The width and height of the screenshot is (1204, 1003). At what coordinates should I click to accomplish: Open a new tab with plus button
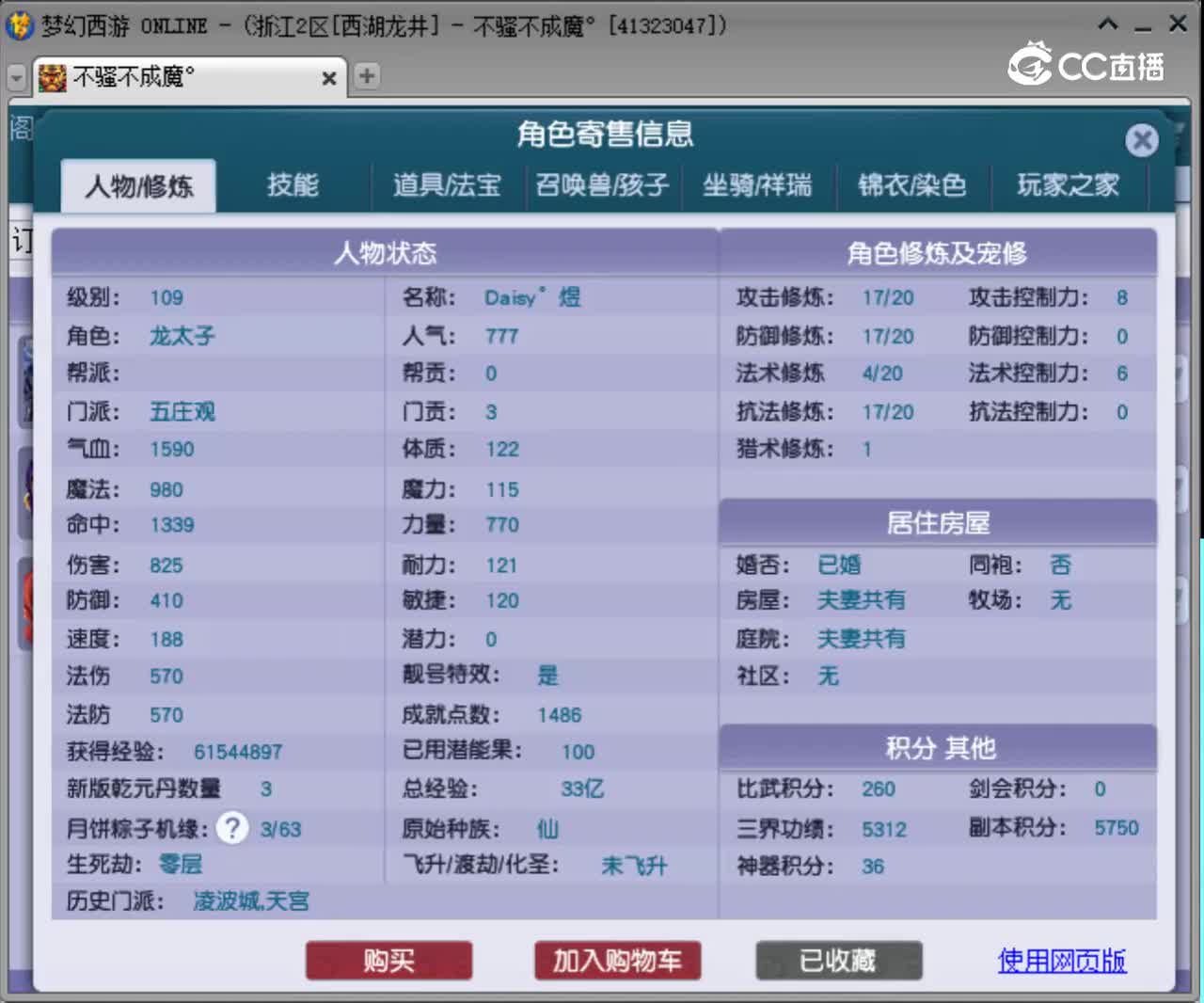tap(367, 76)
